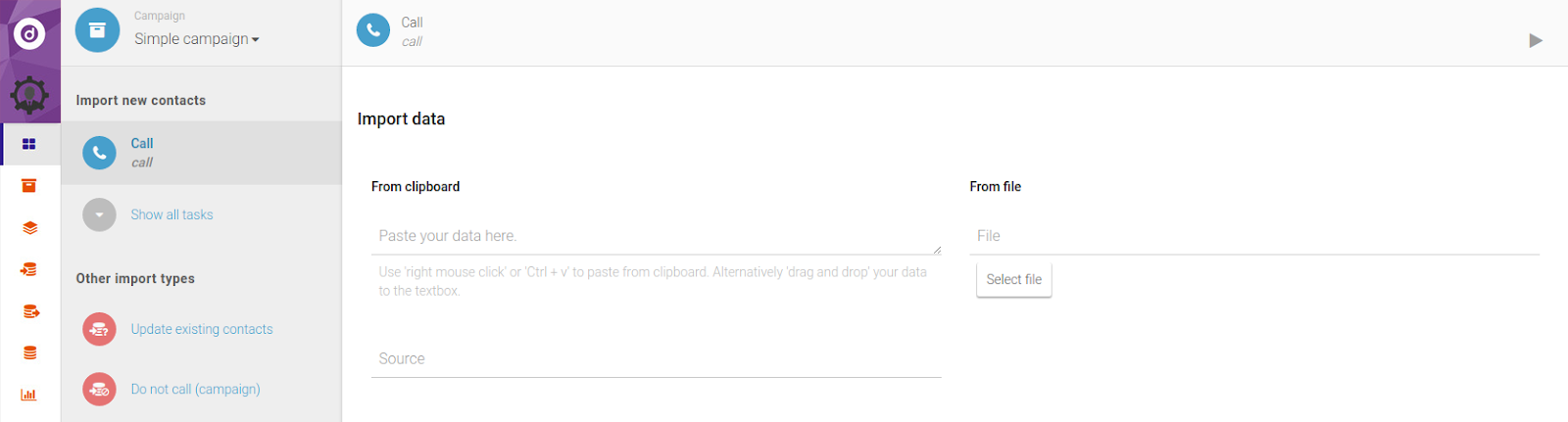1568x422 pixels.
Task: Click the blue campaign box icon
Action: click(x=97, y=30)
